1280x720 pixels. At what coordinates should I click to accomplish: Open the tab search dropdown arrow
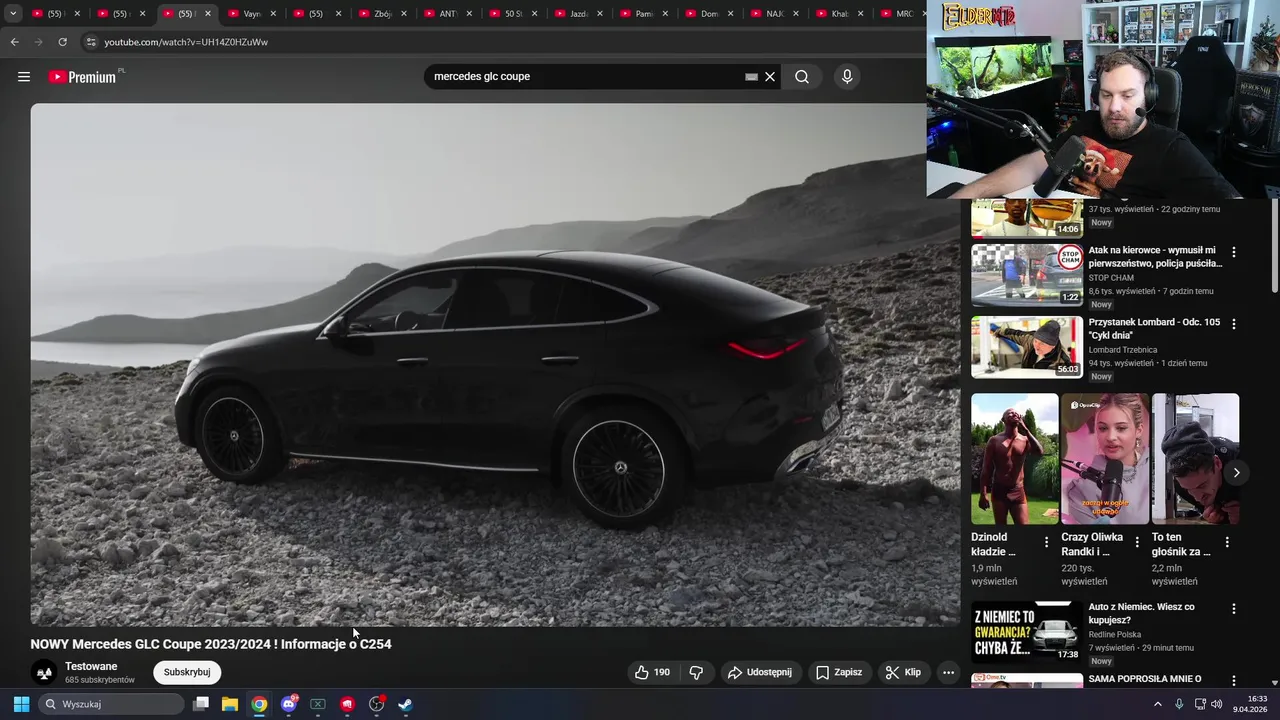pos(13,14)
